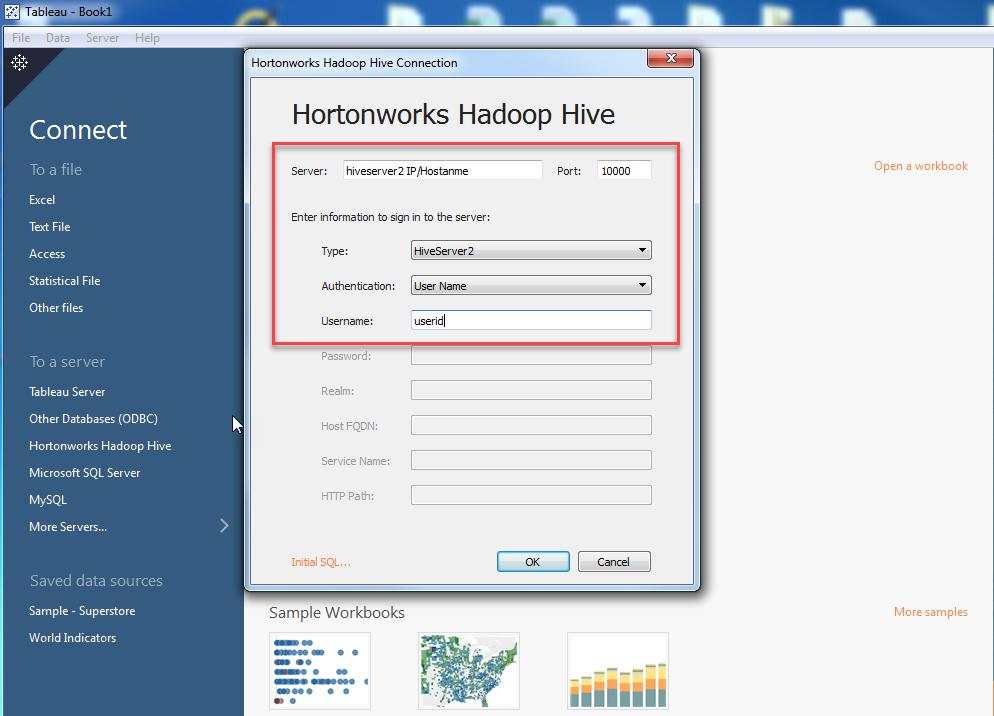Confirm the connection with OK

[x=533, y=561]
